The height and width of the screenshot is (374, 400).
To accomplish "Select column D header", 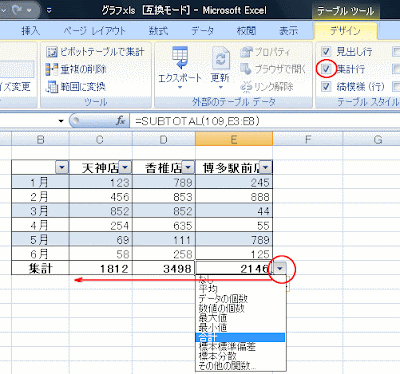I will (164, 139).
